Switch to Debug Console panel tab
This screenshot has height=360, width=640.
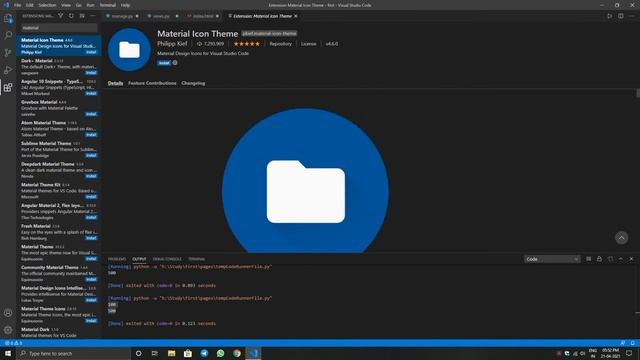167,259
